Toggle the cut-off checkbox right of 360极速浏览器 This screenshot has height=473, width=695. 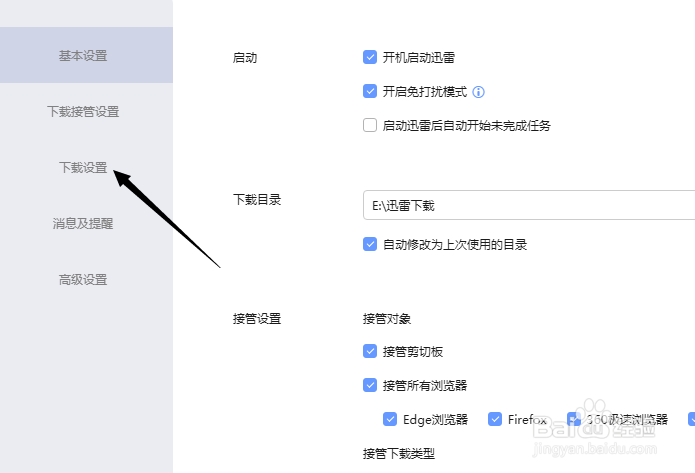(x=692, y=419)
